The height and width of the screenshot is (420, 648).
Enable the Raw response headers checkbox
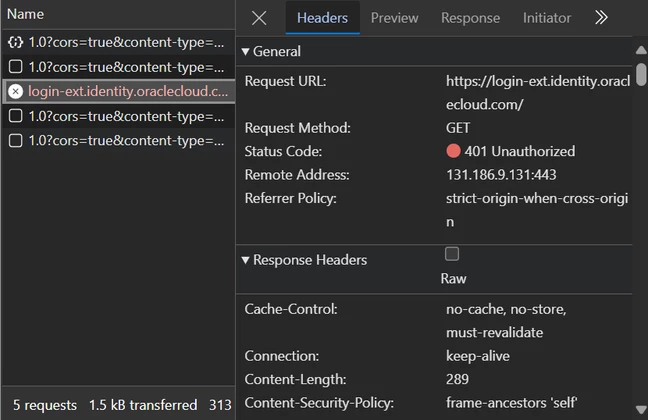(452, 254)
